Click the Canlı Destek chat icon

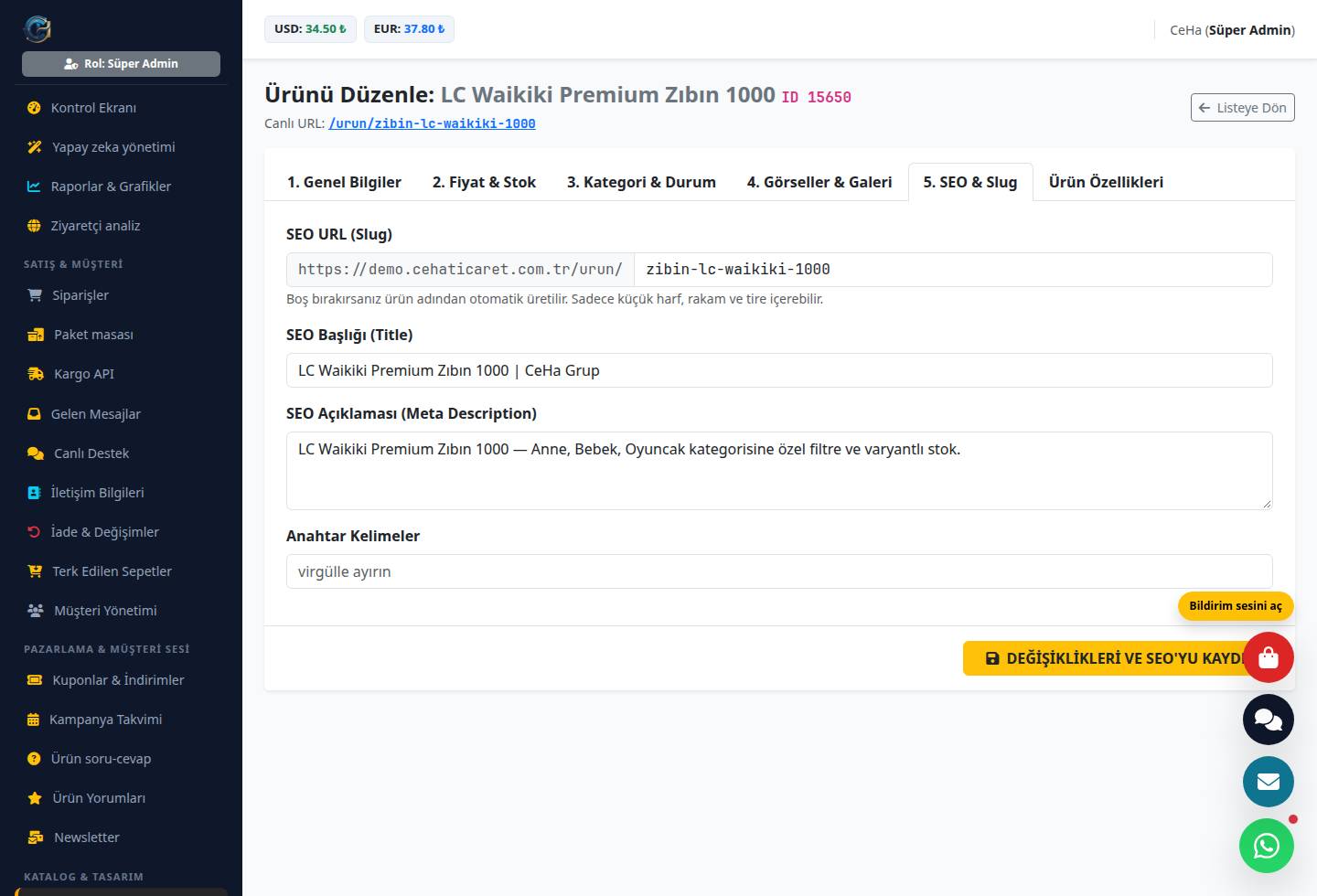36,453
